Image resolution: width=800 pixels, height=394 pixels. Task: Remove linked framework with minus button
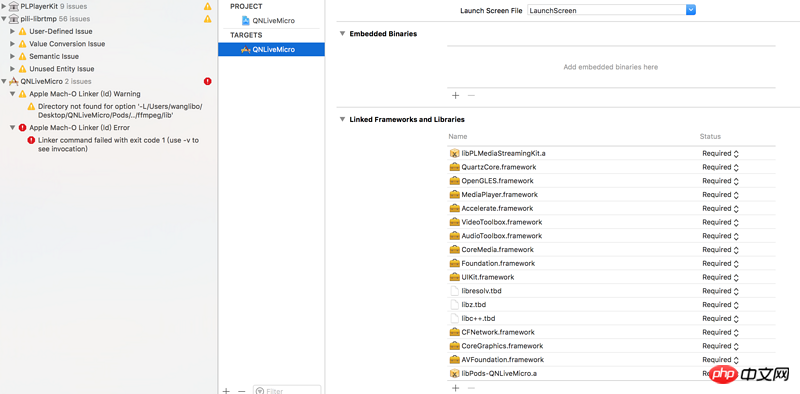[471, 388]
